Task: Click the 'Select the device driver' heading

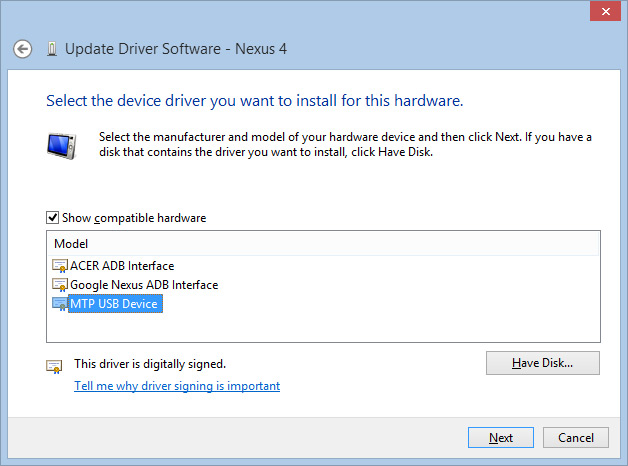Action: (x=255, y=101)
